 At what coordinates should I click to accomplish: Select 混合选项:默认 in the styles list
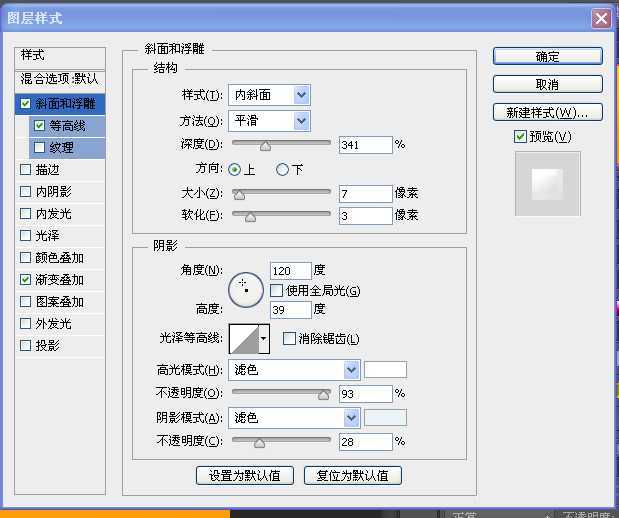pyautogui.click(x=60, y=78)
